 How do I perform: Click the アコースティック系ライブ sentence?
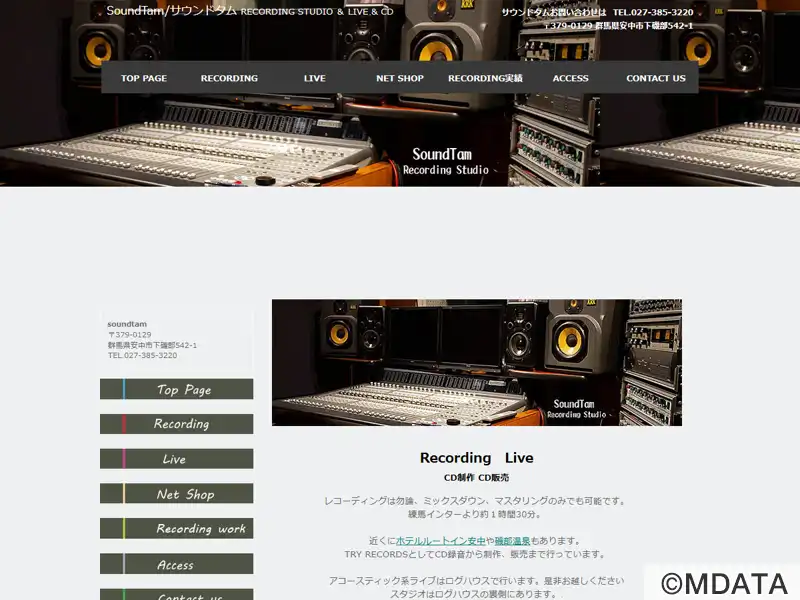coord(477,581)
